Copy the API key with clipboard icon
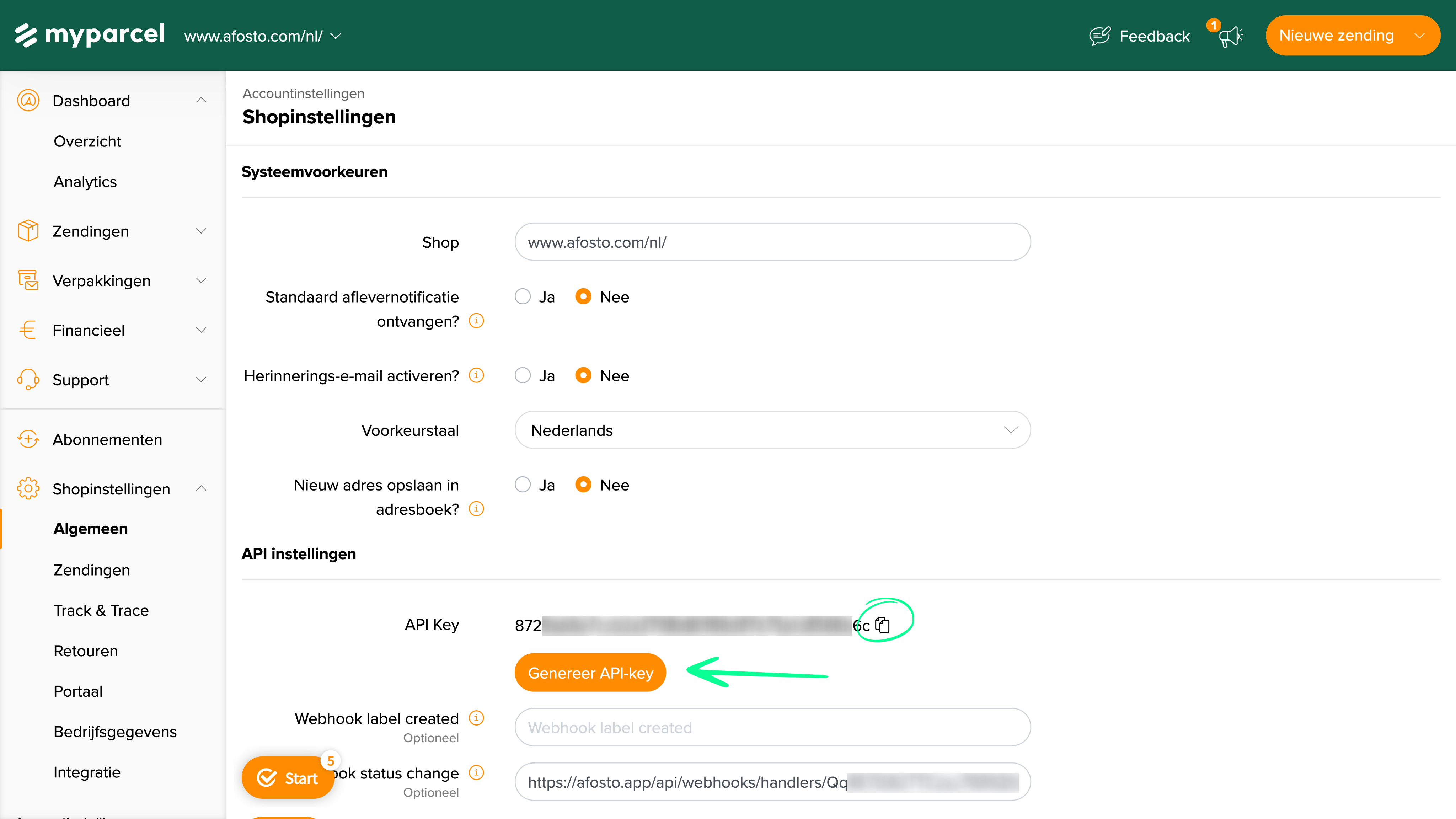This screenshot has height=819, width=1456. click(882, 625)
